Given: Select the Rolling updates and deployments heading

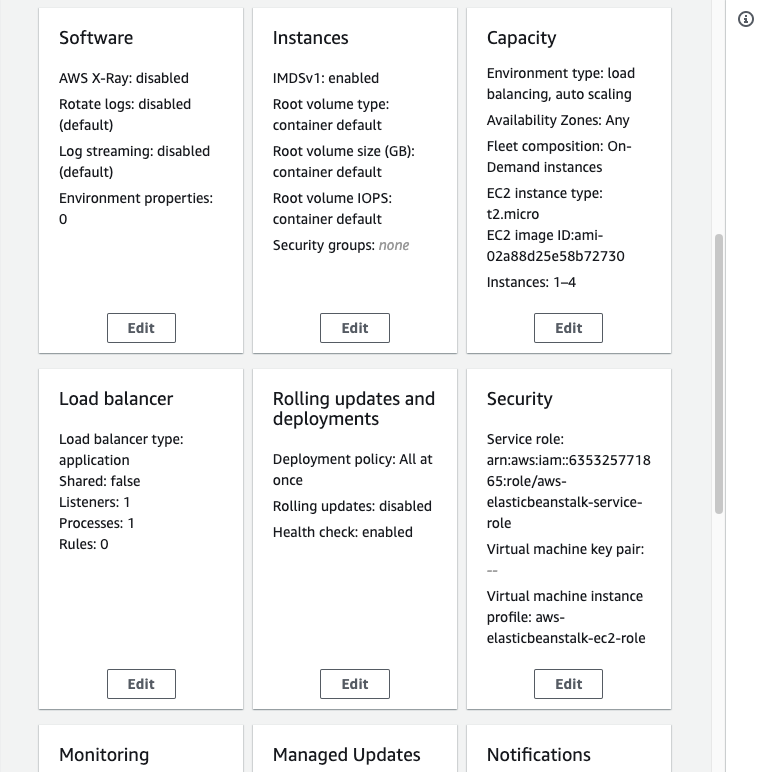Looking at the screenshot, I should coord(354,409).
